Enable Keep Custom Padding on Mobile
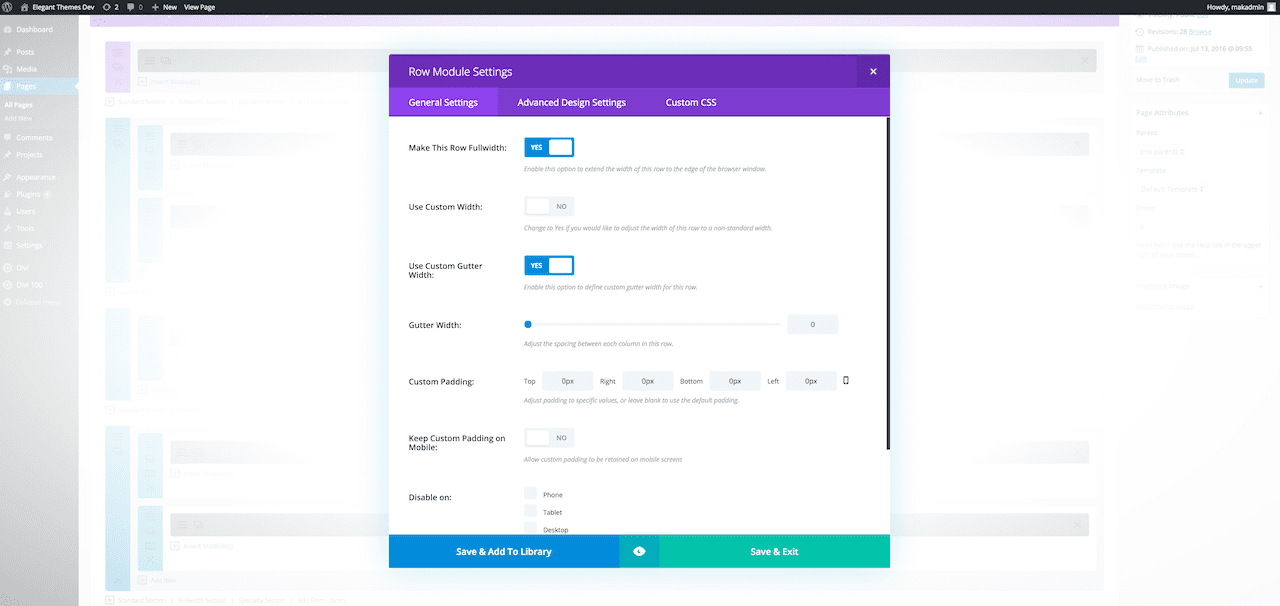Image resolution: width=1280 pixels, height=606 pixels. click(x=549, y=437)
